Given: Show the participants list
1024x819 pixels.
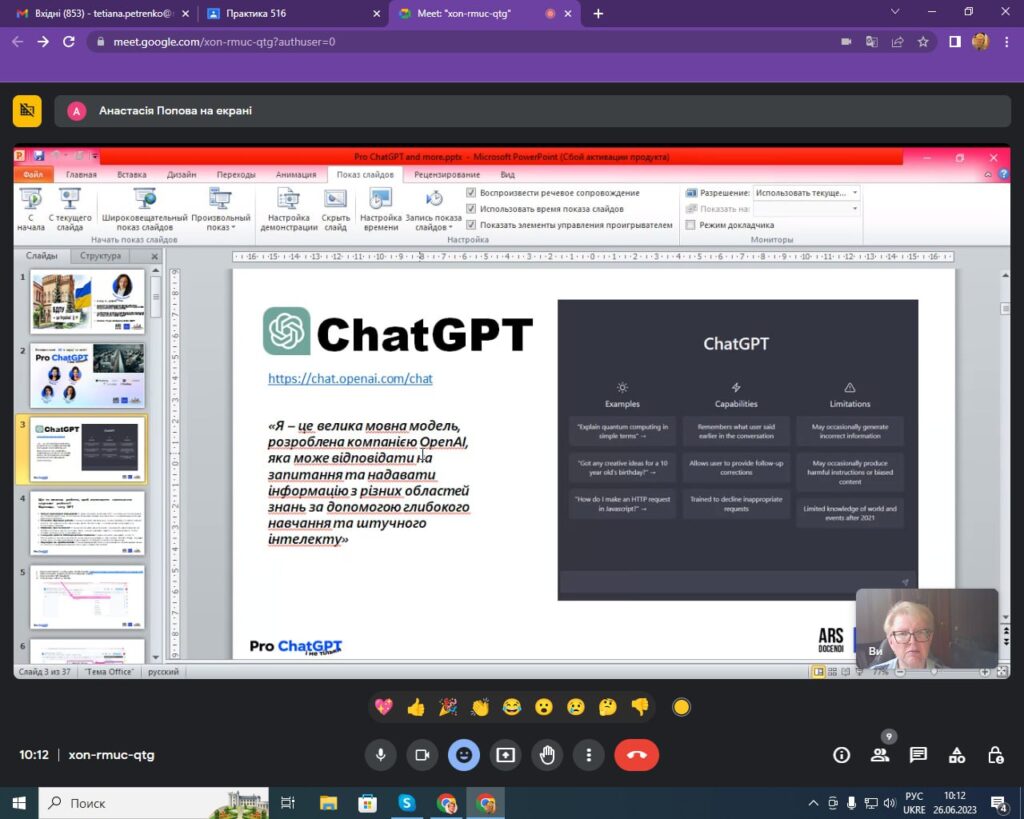Looking at the screenshot, I should click(880, 755).
